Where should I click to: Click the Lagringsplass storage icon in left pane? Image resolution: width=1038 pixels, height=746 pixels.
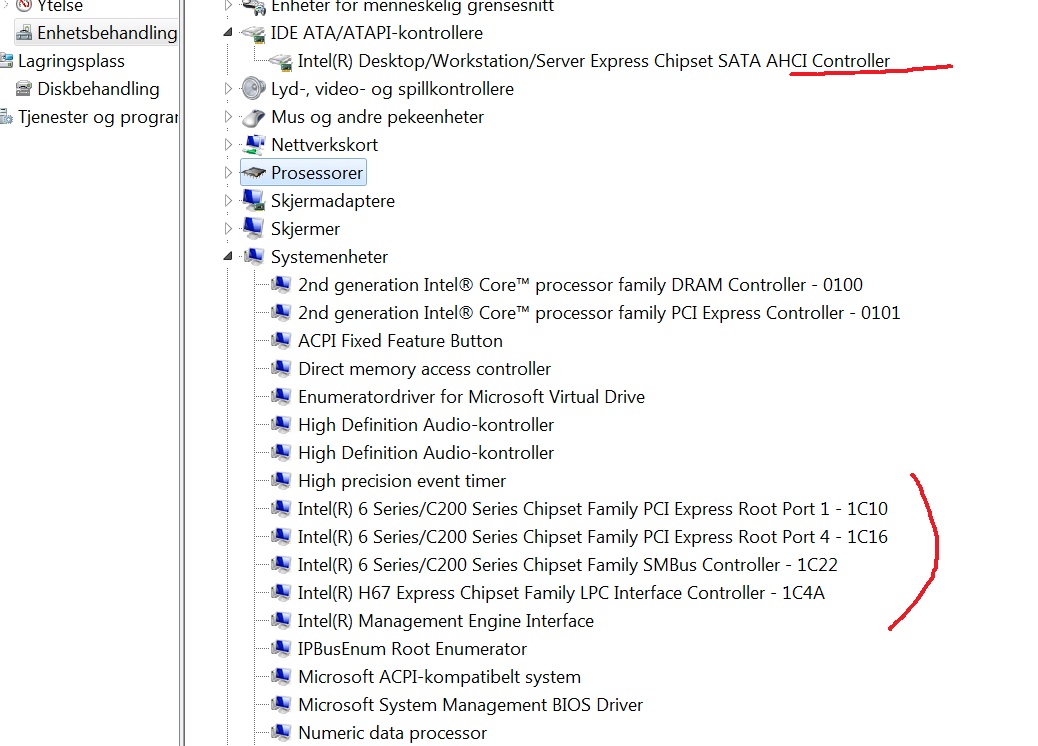pyautogui.click(x=6, y=61)
